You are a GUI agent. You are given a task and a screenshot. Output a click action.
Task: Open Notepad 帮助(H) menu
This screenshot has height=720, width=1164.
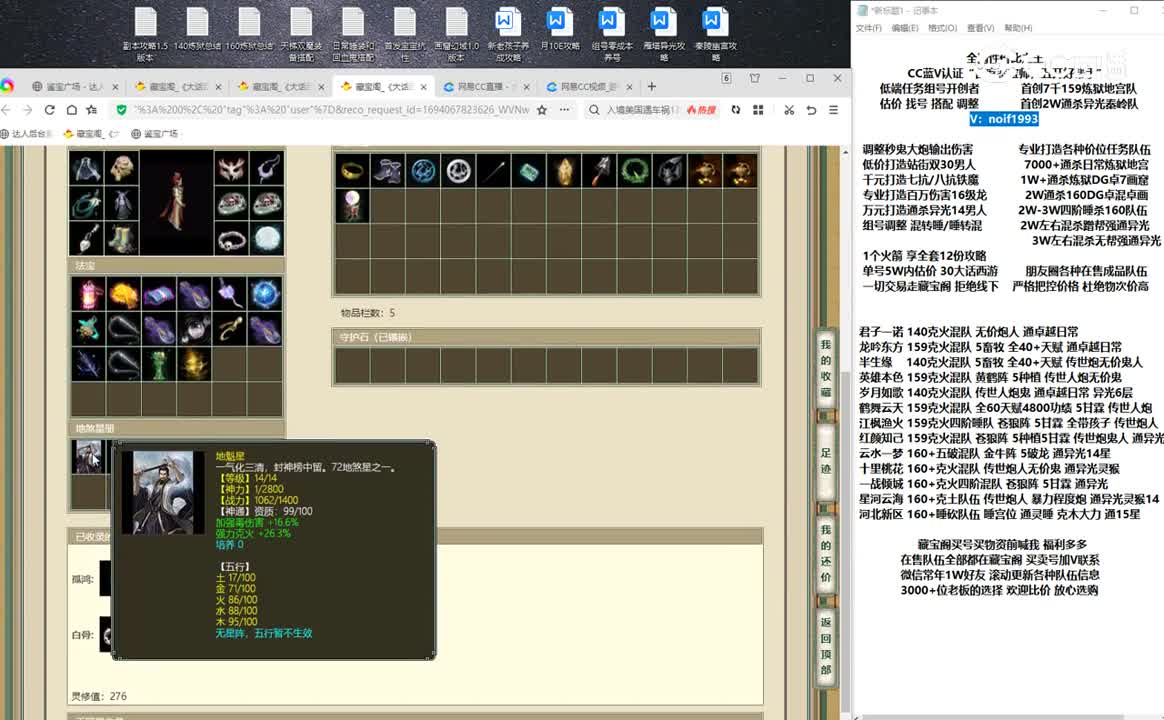(x=1018, y=28)
